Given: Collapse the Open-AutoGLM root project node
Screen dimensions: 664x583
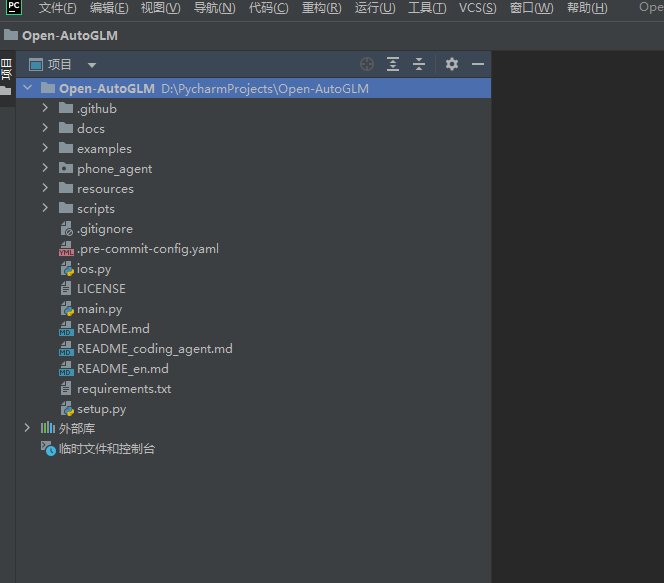Looking at the screenshot, I should 27,88.
